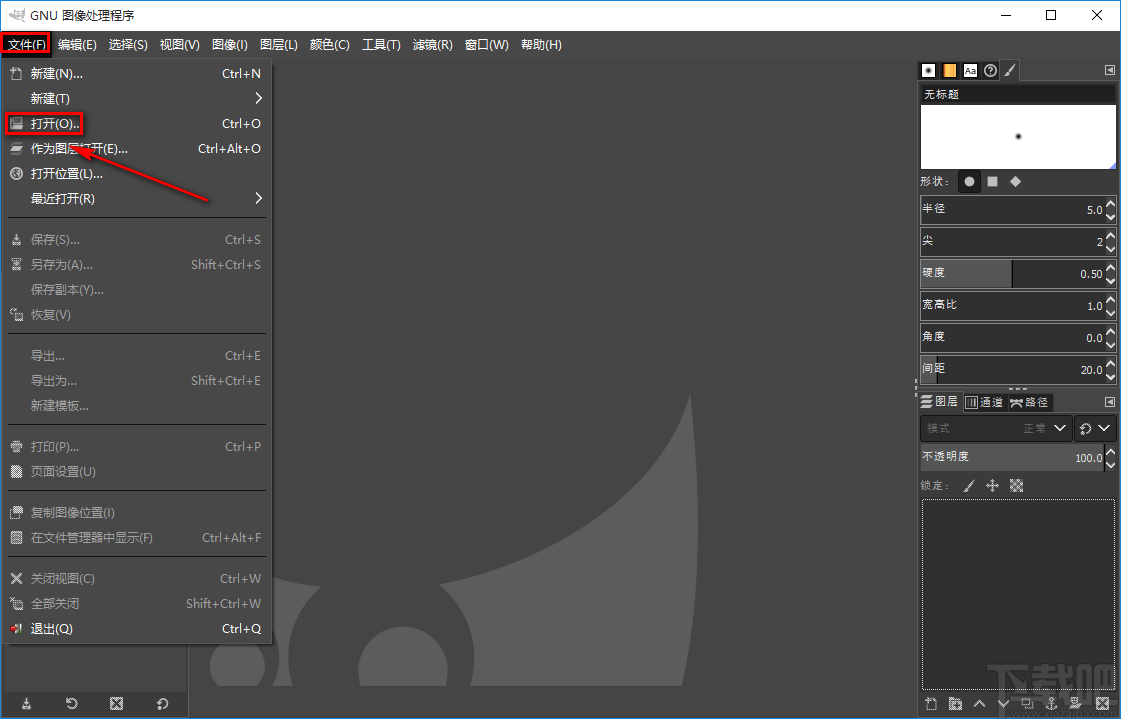Open the 选择(S) menu
The image size is (1121, 719).
click(128, 44)
